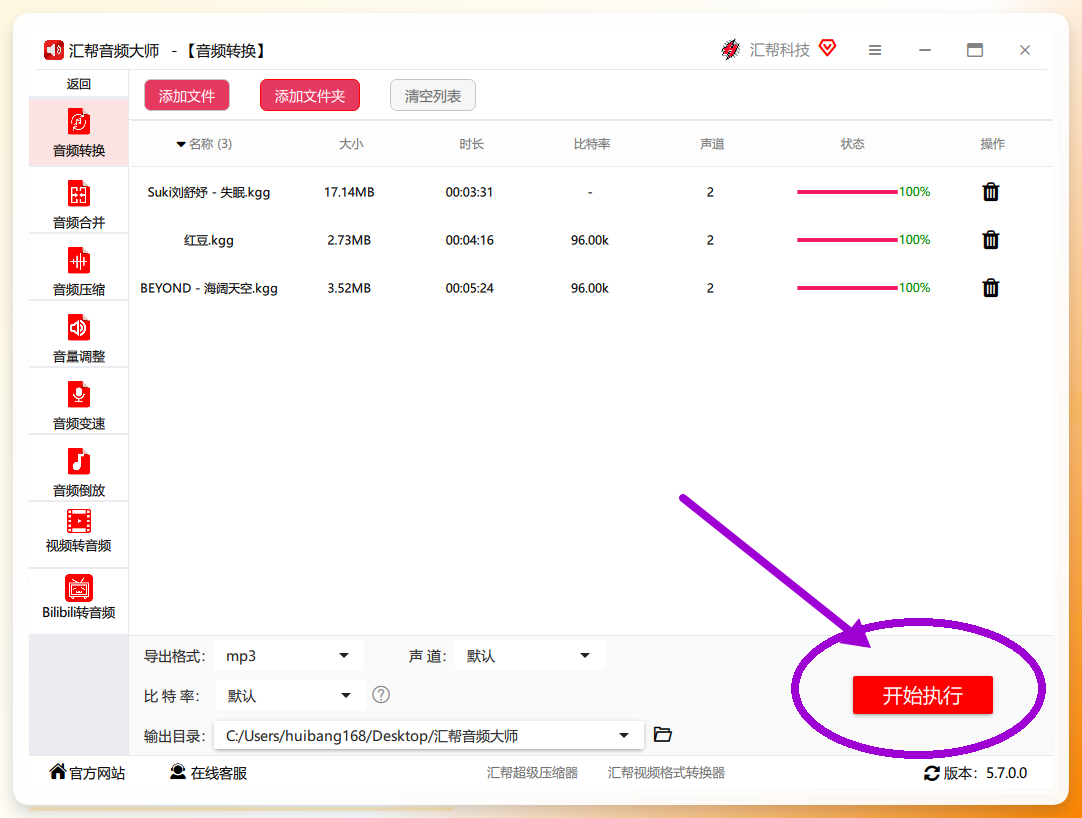Click the output directory path field

(429, 735)
